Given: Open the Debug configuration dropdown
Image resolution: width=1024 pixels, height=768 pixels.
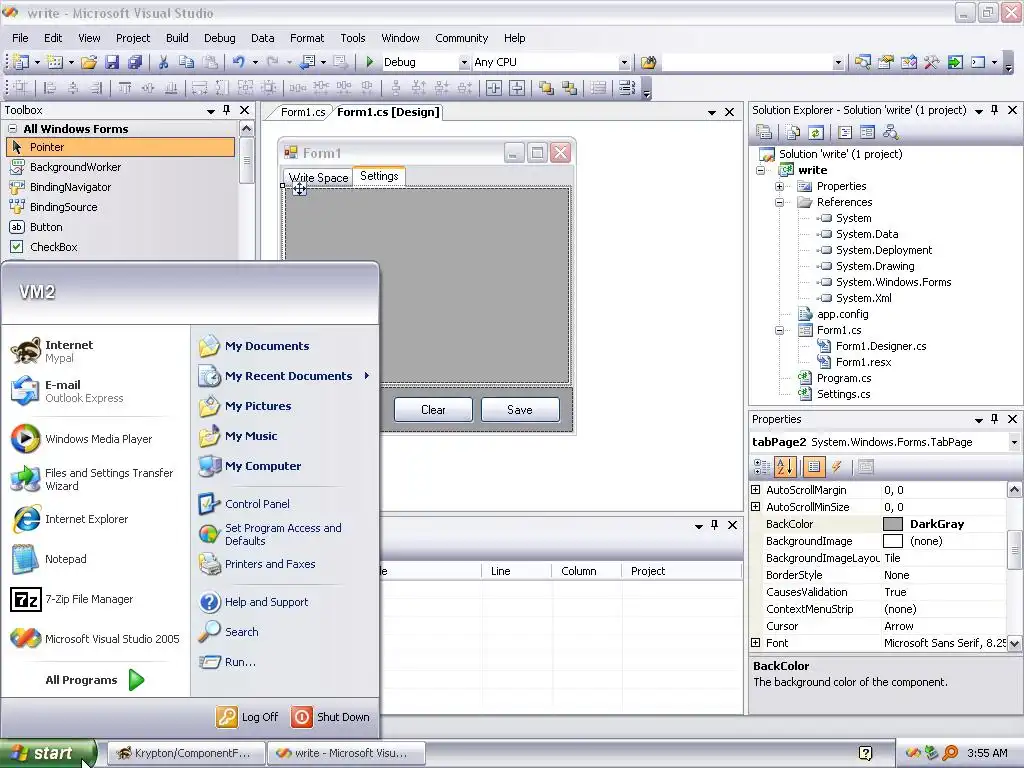Looking at the screenshot, I should click(x=464, y=63).
